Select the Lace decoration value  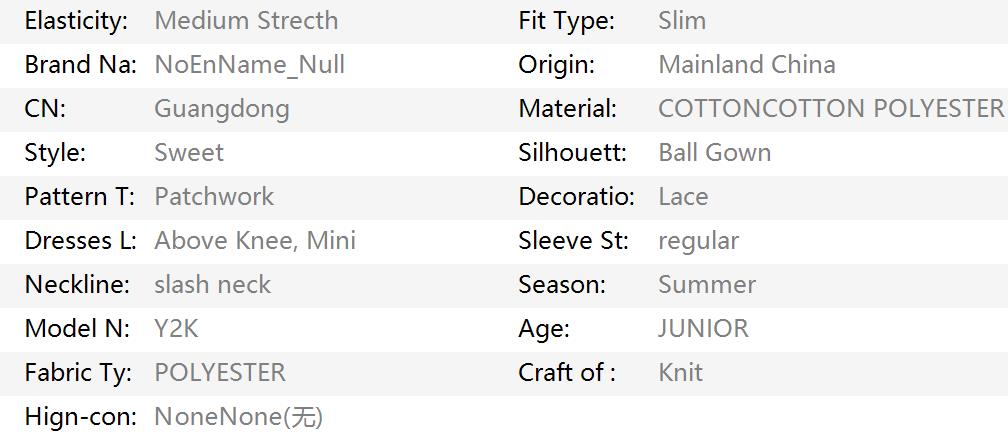click(x=683, y=196)
